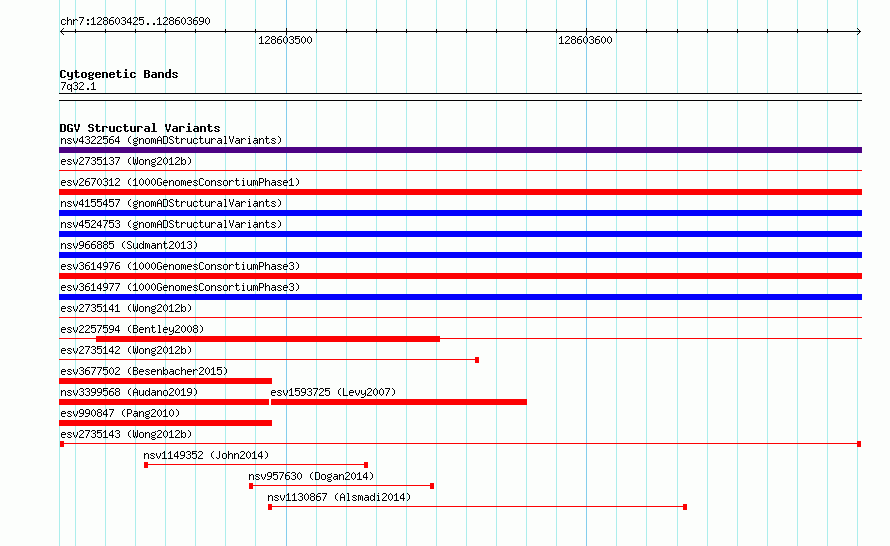Click the DGV Structural Variants track title

pyautogui.click(x=140, y=128)
